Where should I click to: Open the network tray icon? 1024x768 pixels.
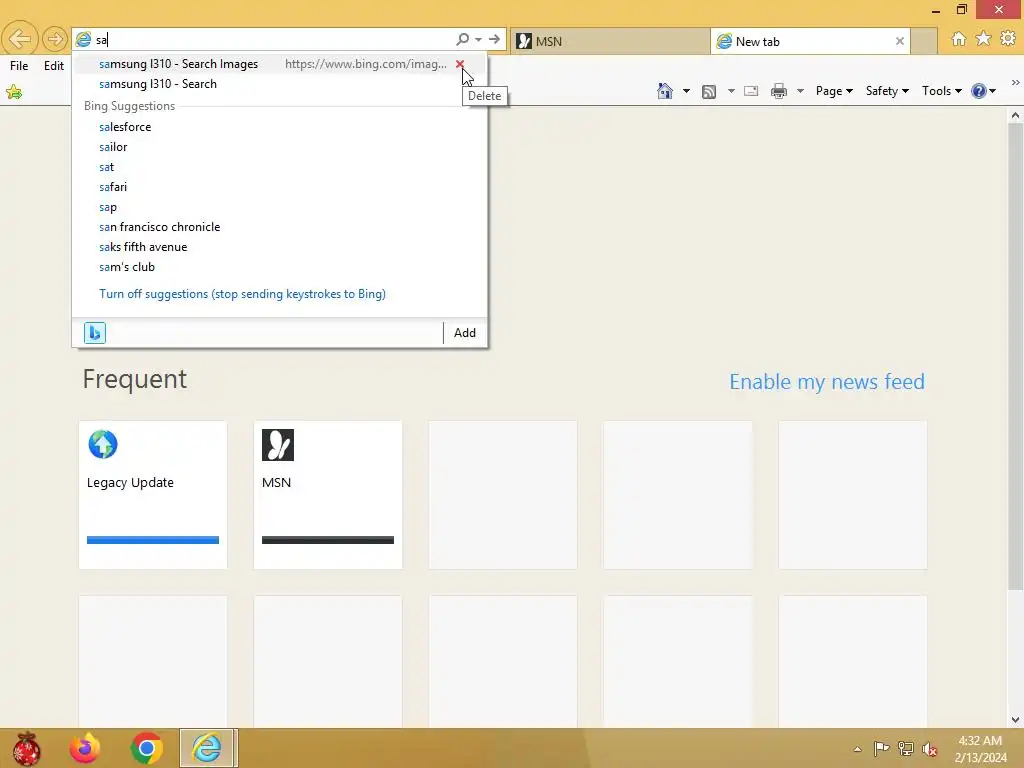(x=905, y=748)
